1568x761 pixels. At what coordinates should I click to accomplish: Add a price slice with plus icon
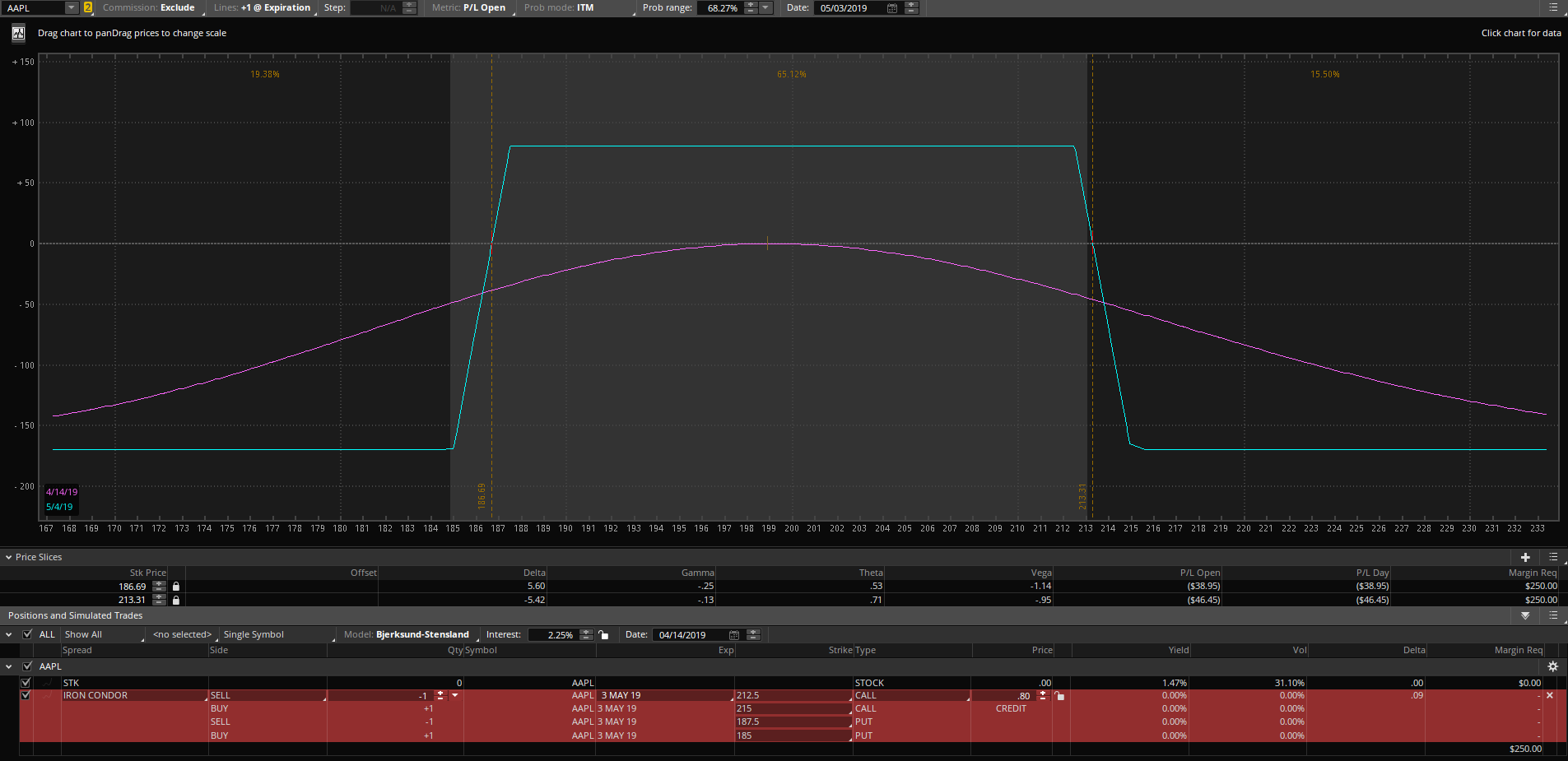1525,557
